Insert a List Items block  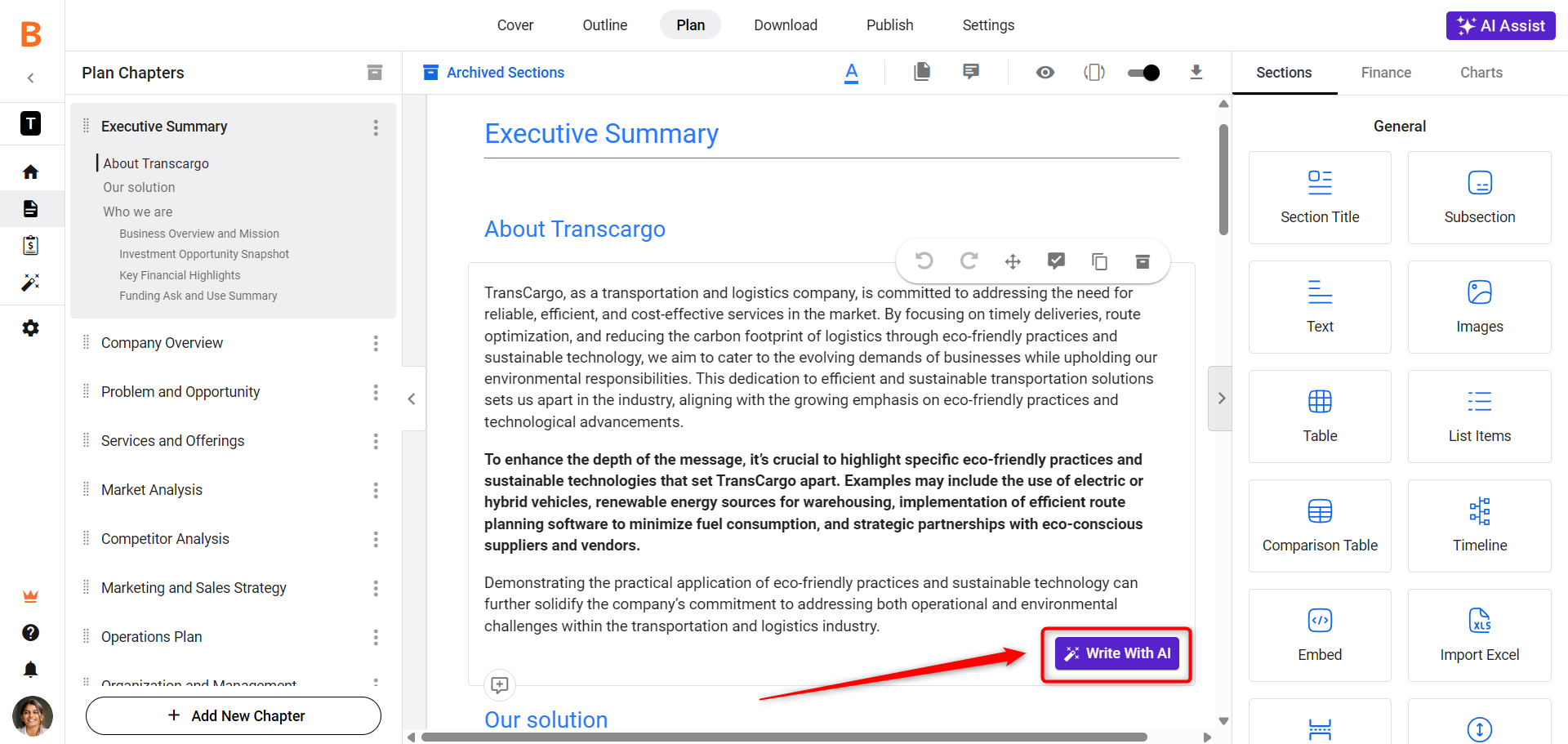1480,417
